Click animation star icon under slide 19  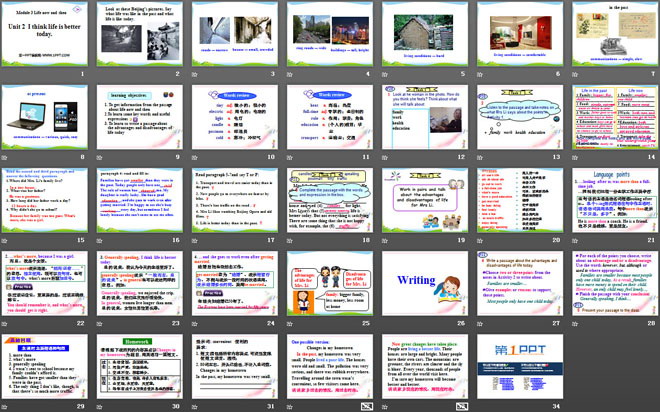(x=385, y=241)
